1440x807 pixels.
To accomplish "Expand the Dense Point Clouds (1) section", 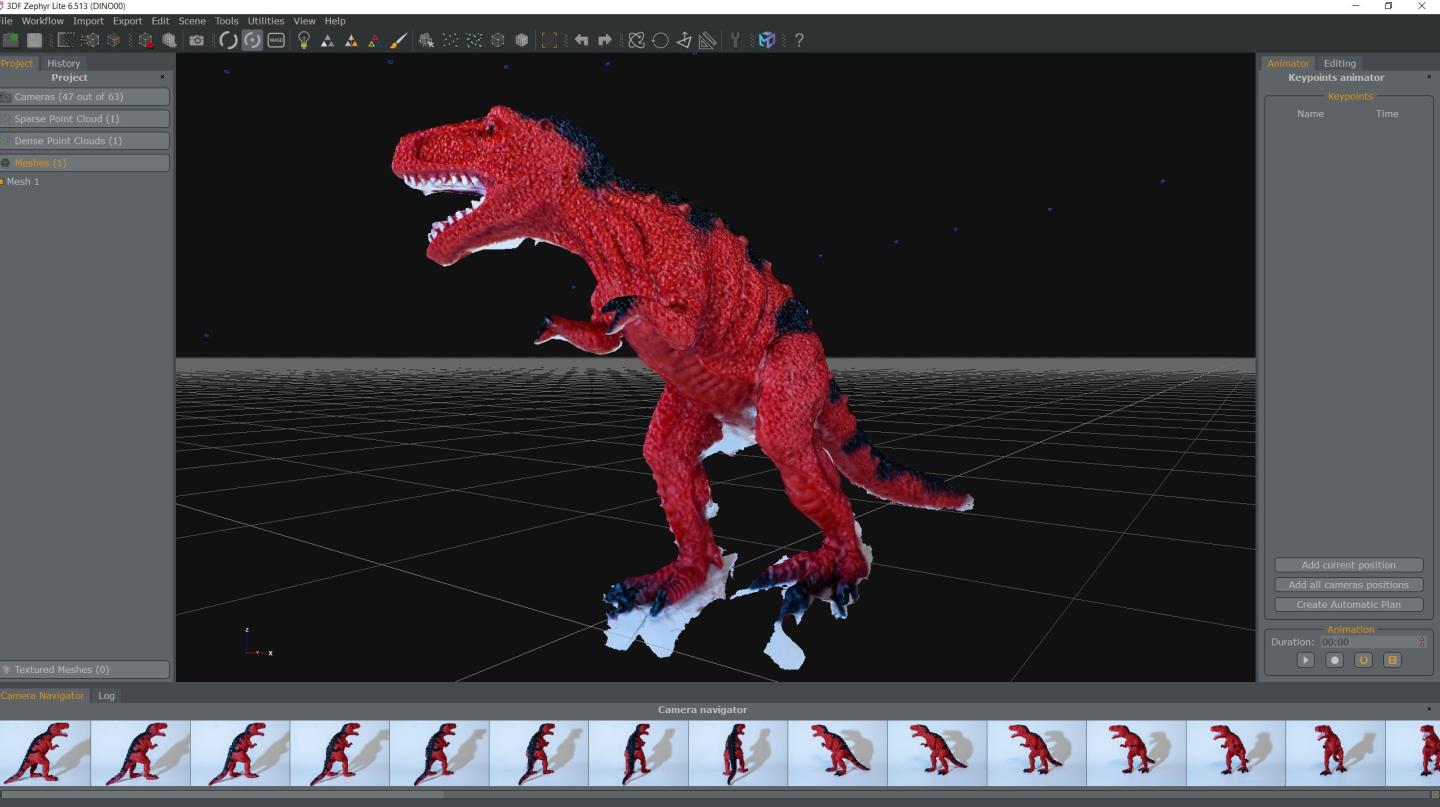I will tap(85, 141).
